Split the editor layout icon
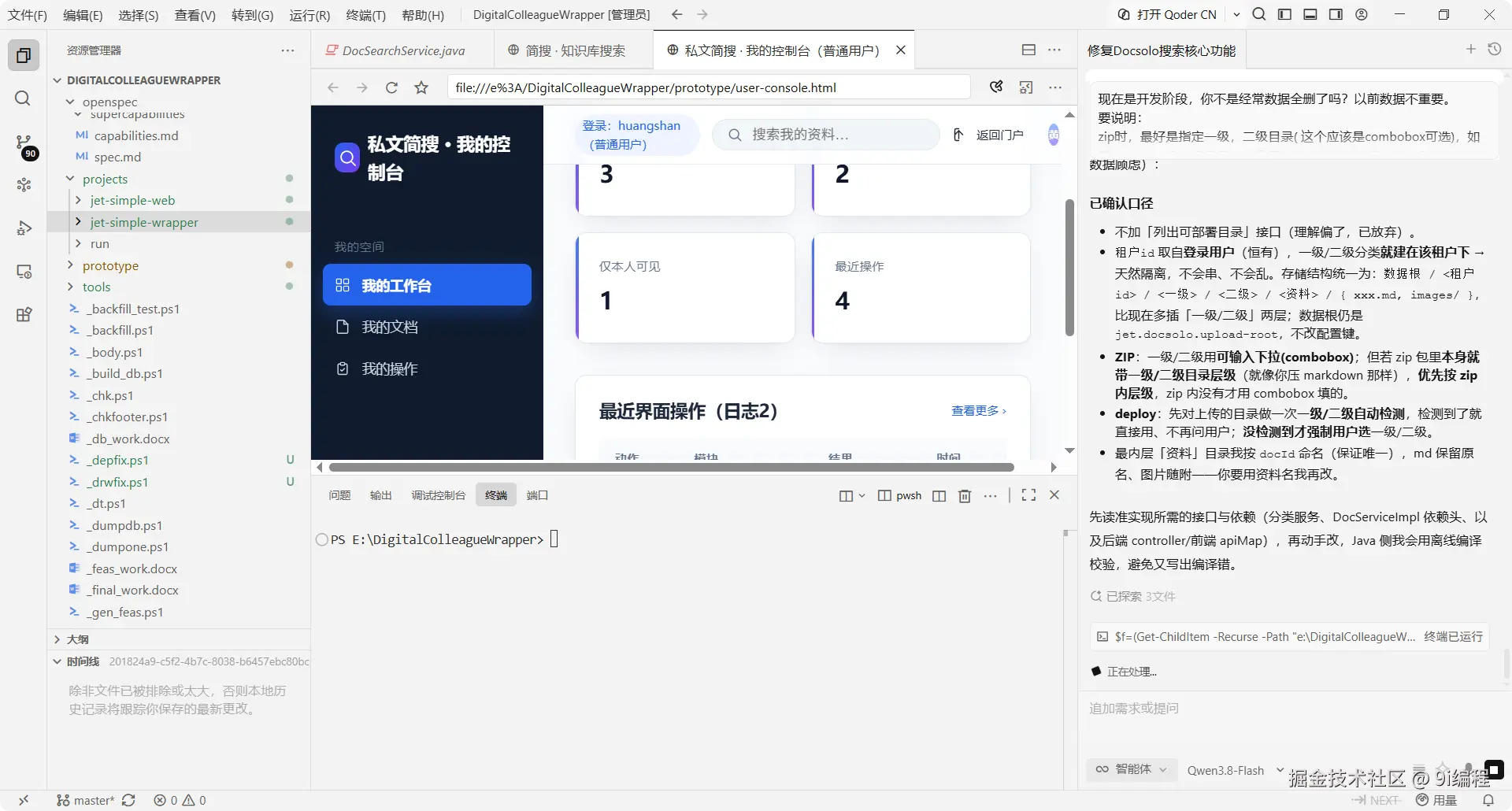 tap(1028, 50)
